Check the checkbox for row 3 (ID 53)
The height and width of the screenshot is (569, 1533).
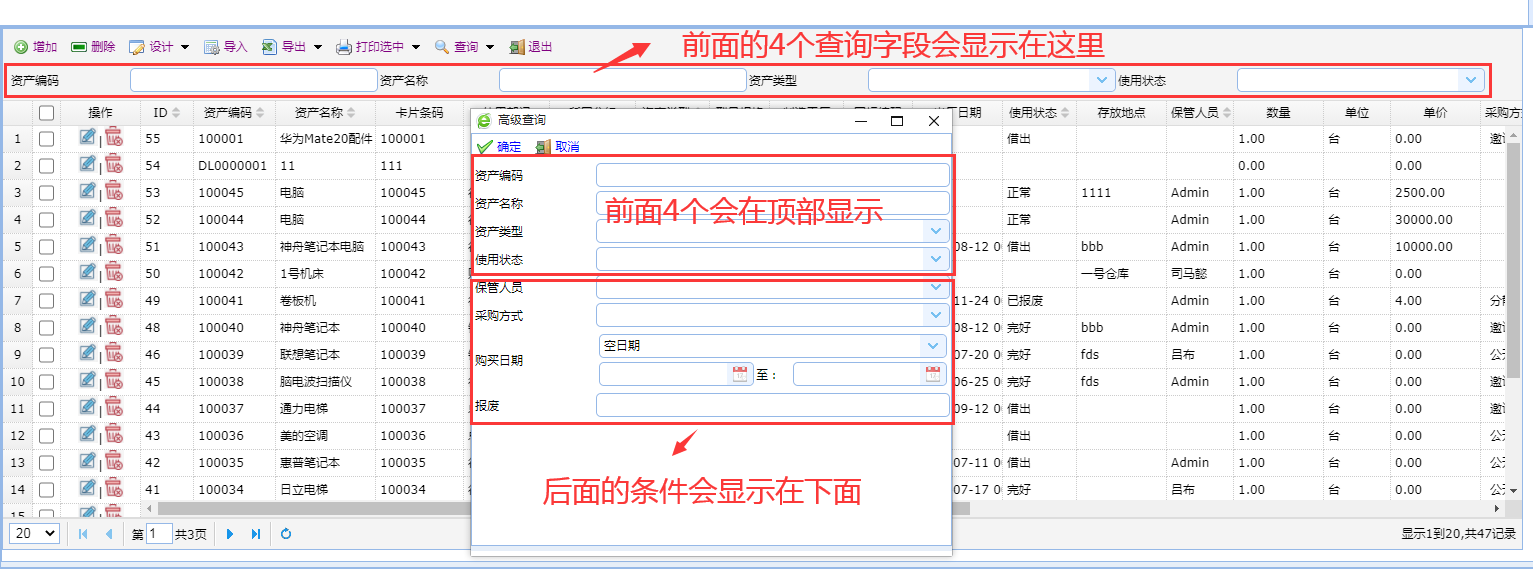(x=46, y=193)
